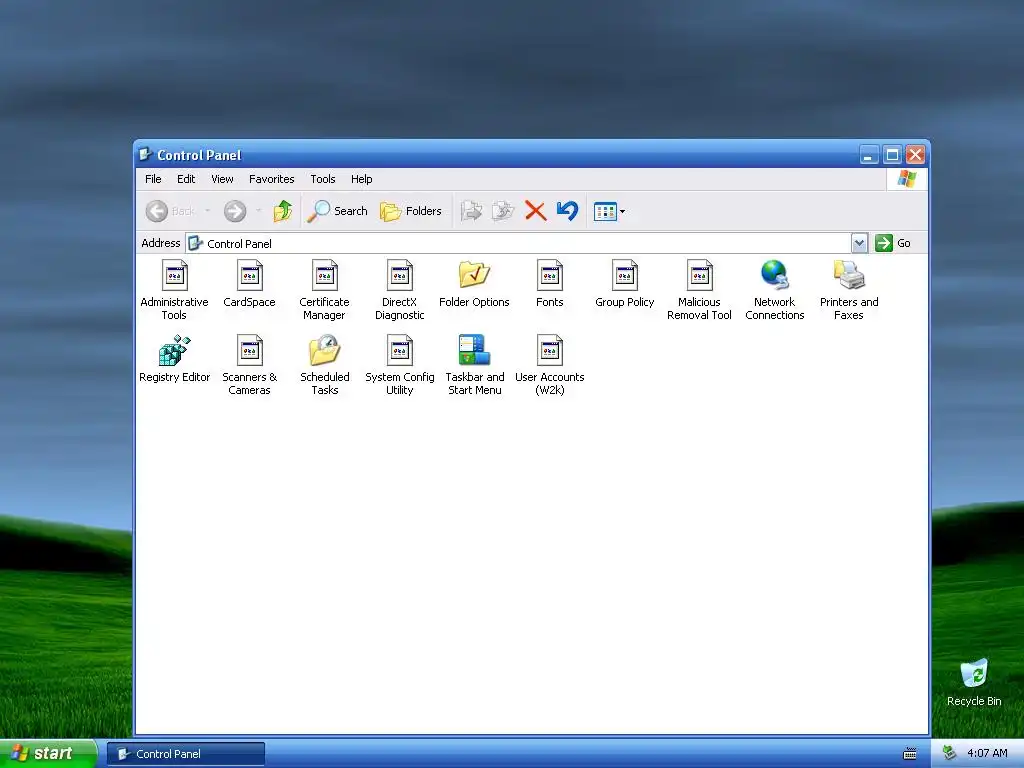Screen dimensions: 1024x768
Task: Open the Printers and Faxes icon
Action: pyautogui.click(x=849, y=275)
